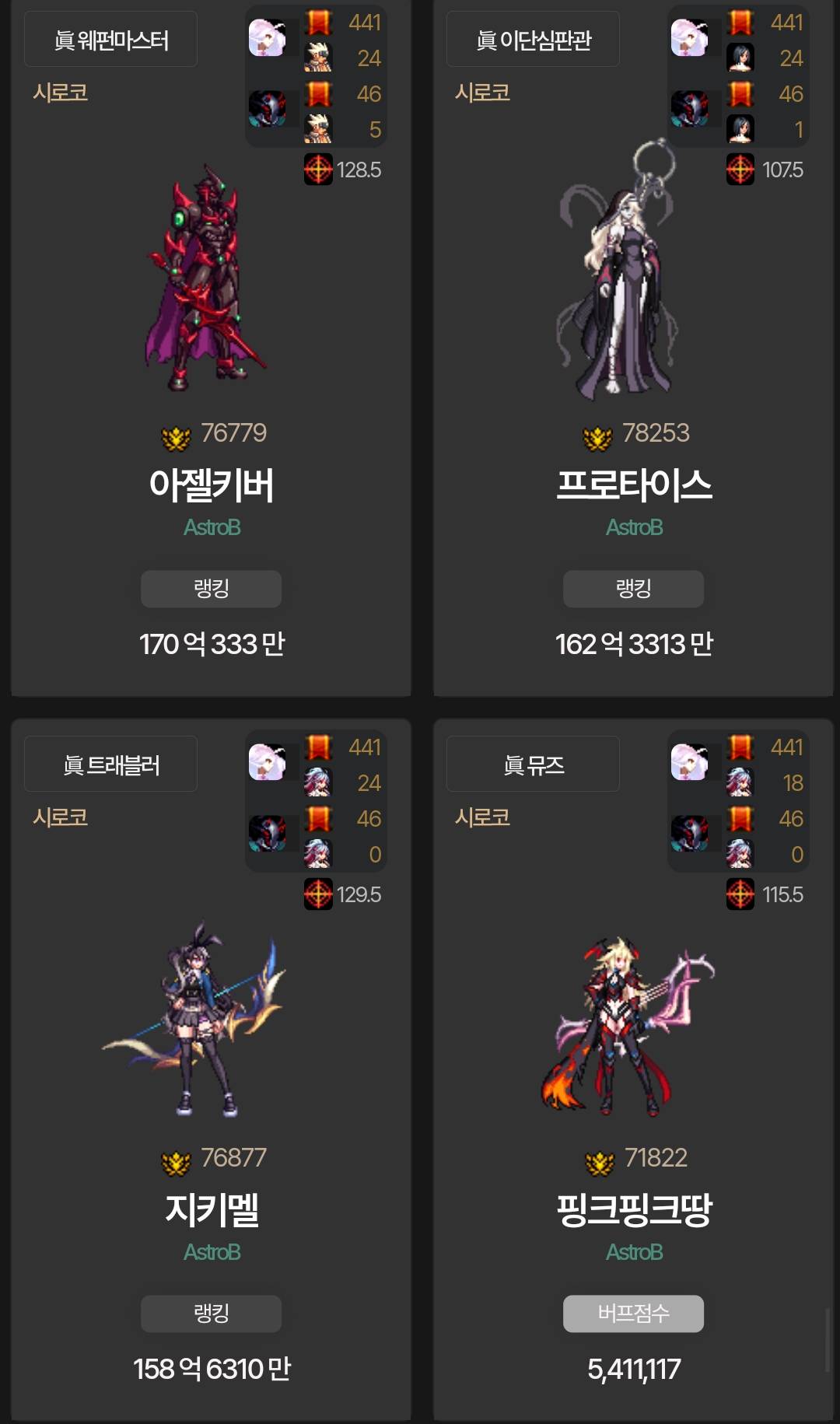Select the 眞 뮤즈 job label

click(533, 764)
